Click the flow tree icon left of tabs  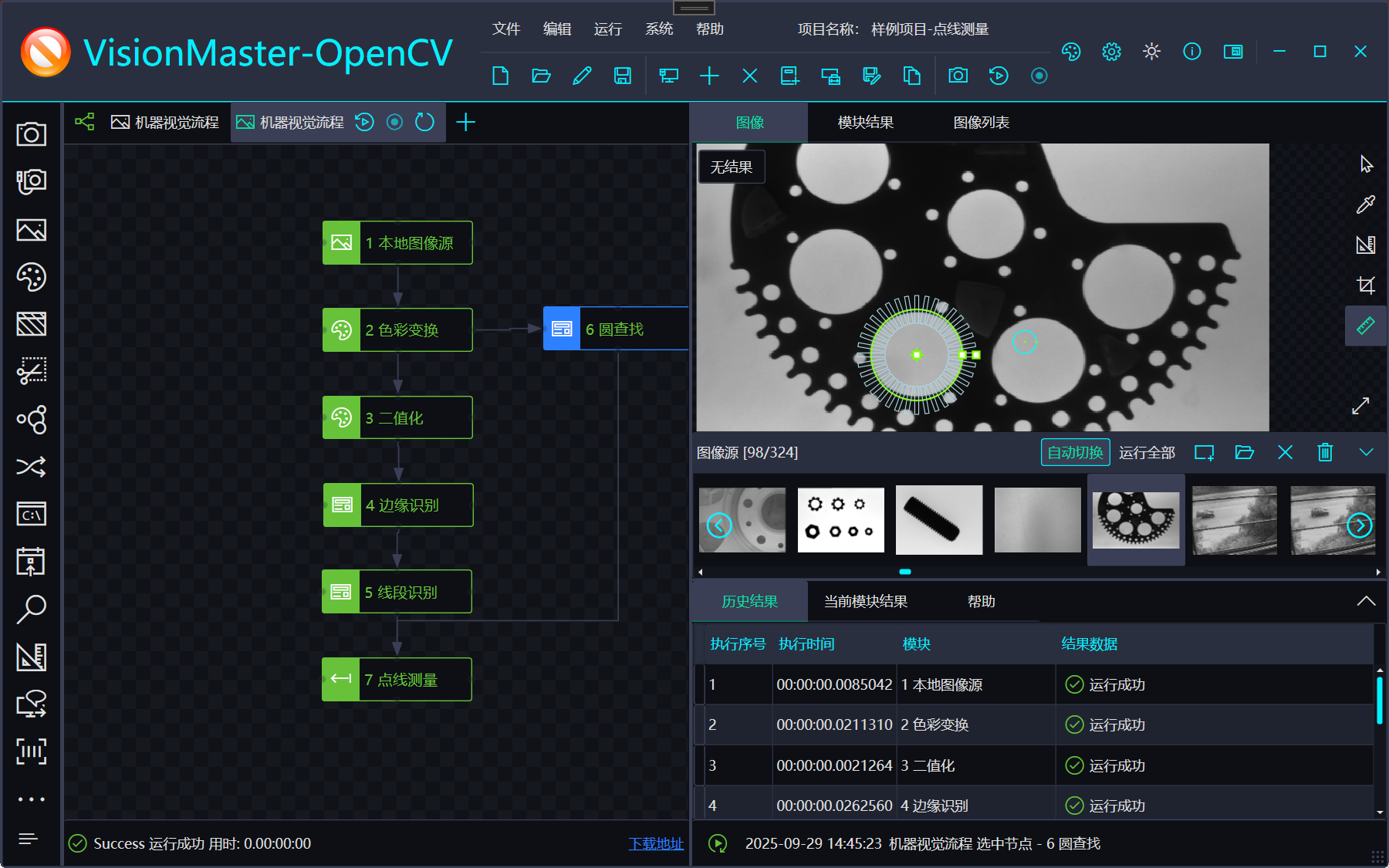pyautogui.click(x=85, y=122)
